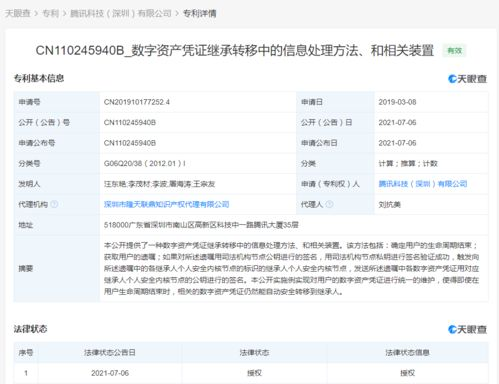The image size is (499, 384).
Task: Click the 分类号 label cell
Action: pyautogui.click(x=57, y=163)
